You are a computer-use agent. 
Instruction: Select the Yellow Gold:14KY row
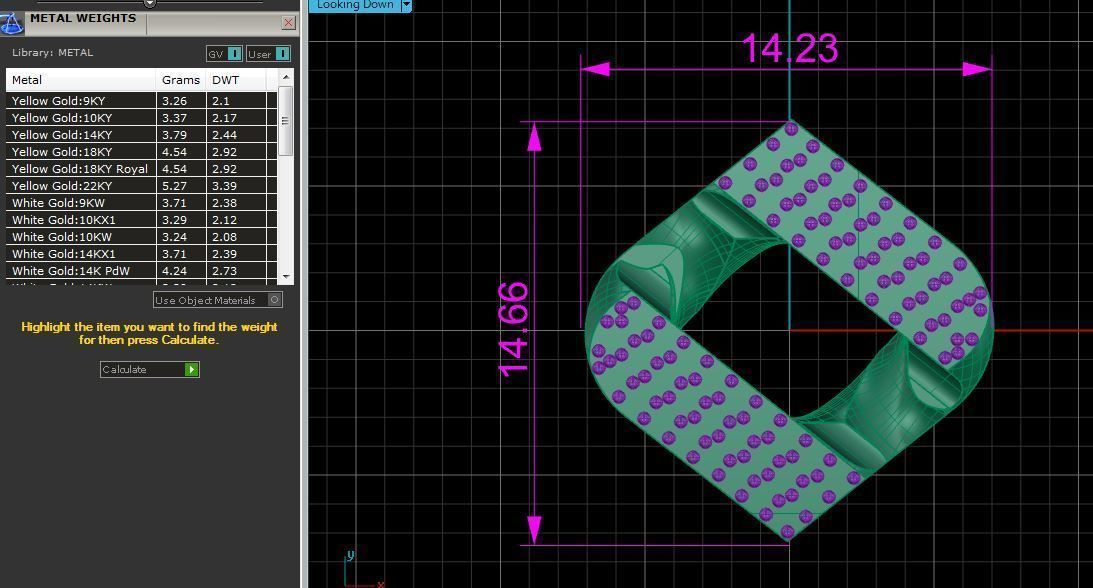(x=142, y=135)
